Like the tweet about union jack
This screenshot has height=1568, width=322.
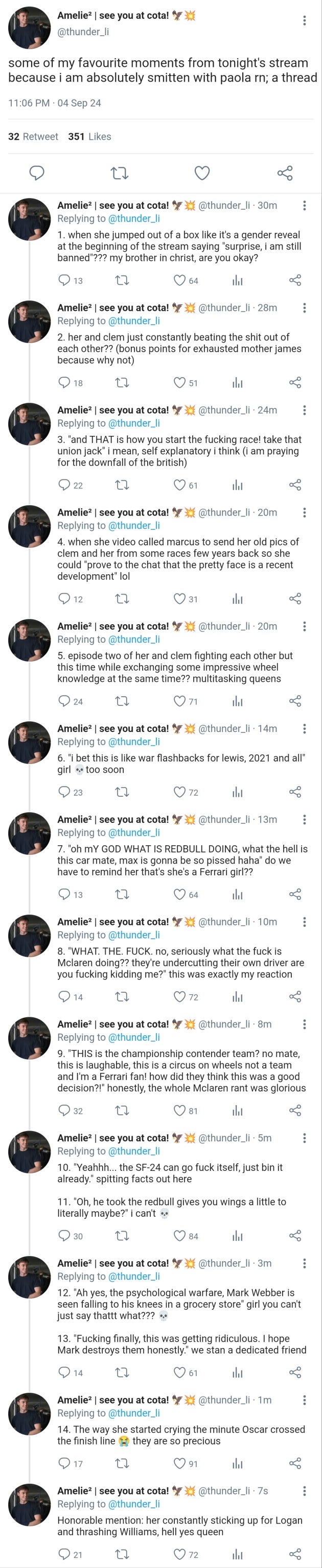[179, 485]
